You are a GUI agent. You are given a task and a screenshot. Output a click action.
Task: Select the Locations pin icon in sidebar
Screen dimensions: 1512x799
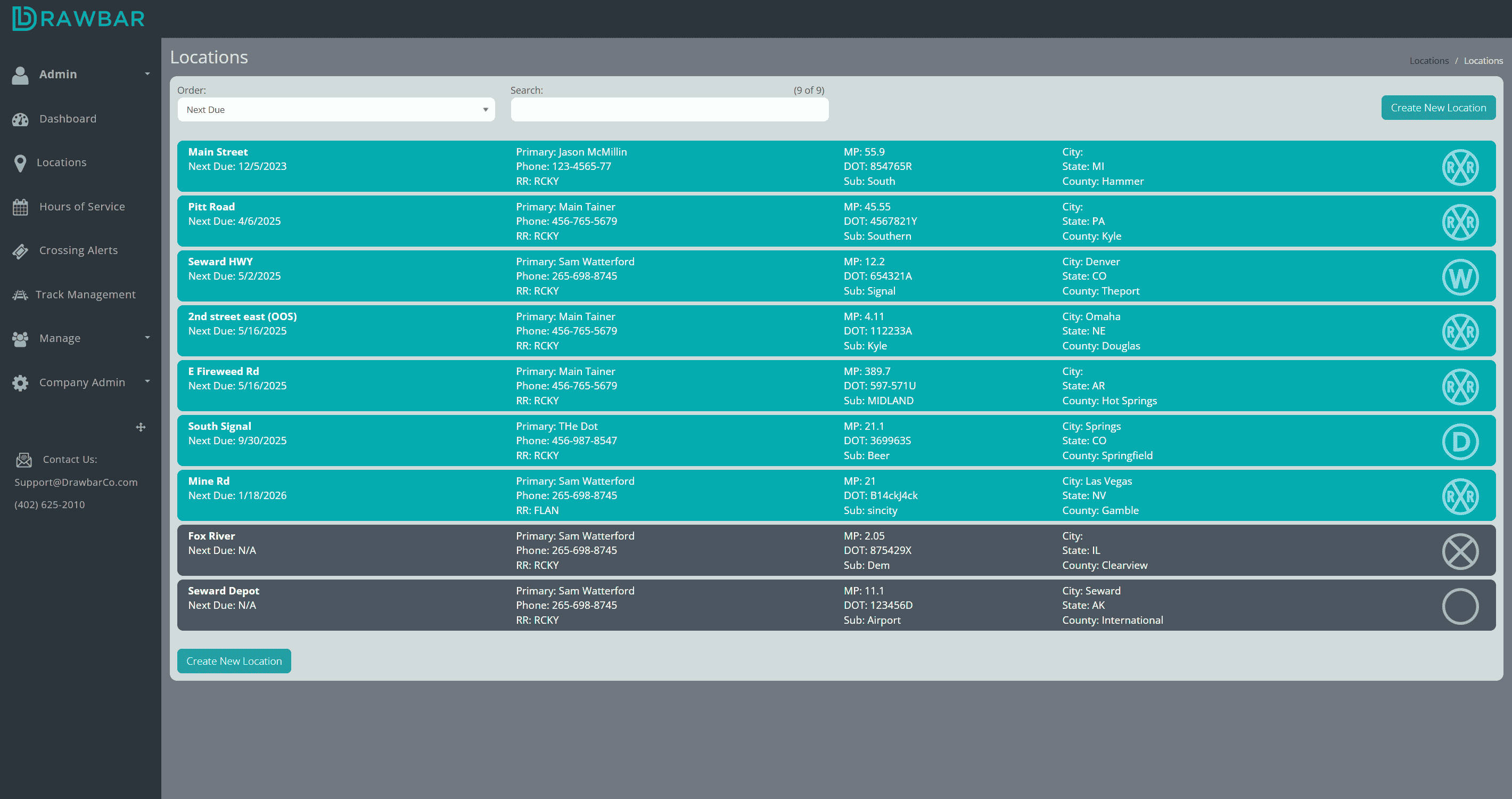click(21, 162)
